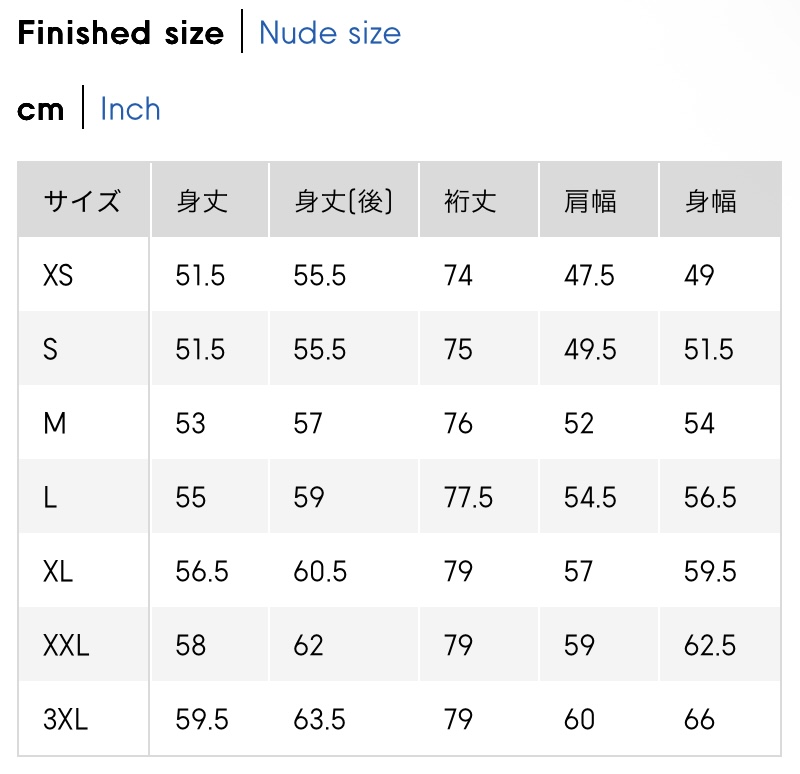Image resolution: width=800 pixels, height=774 pixels.
Task: Click the 47.5 shoulder width for XS
Action: point(590,275)
